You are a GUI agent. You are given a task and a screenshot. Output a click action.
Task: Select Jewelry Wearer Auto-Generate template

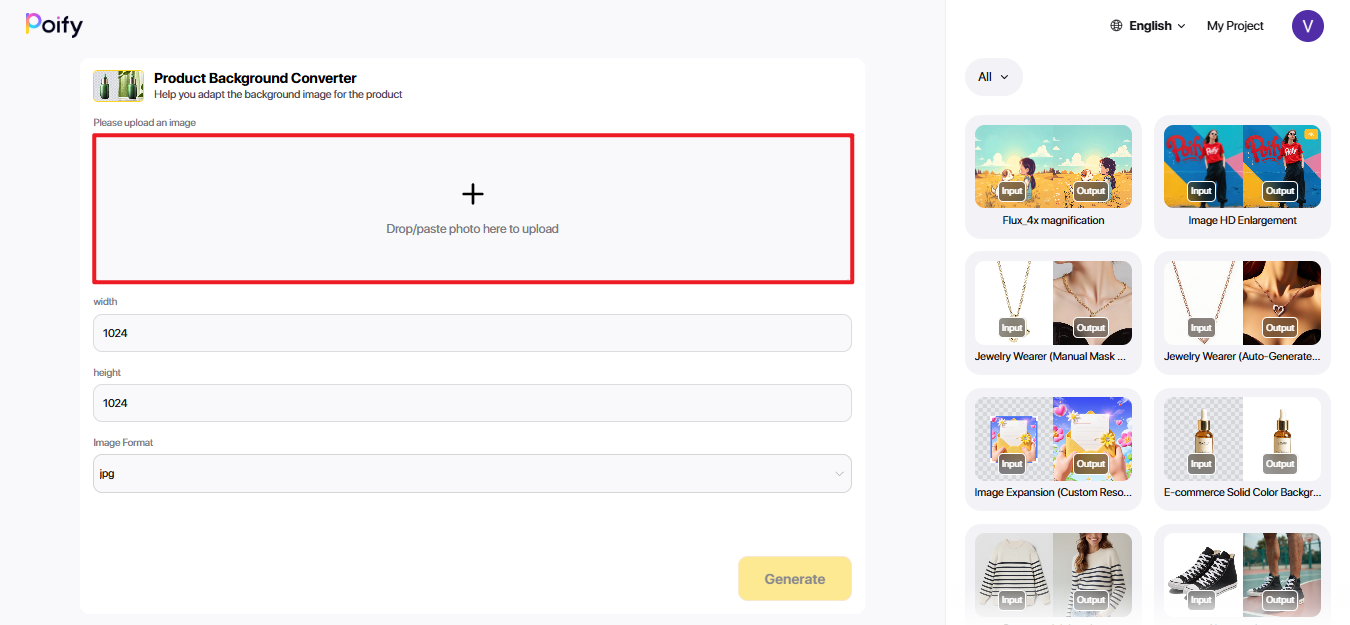click(x=1242, y=312)
